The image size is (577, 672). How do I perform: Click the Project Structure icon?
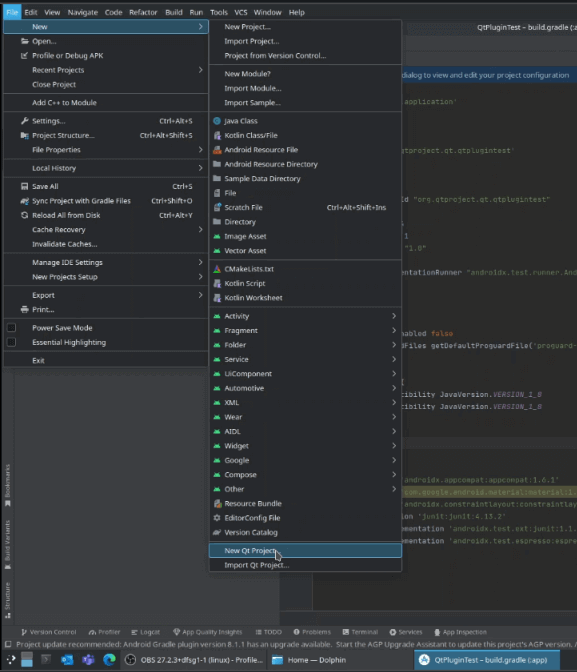24,135
